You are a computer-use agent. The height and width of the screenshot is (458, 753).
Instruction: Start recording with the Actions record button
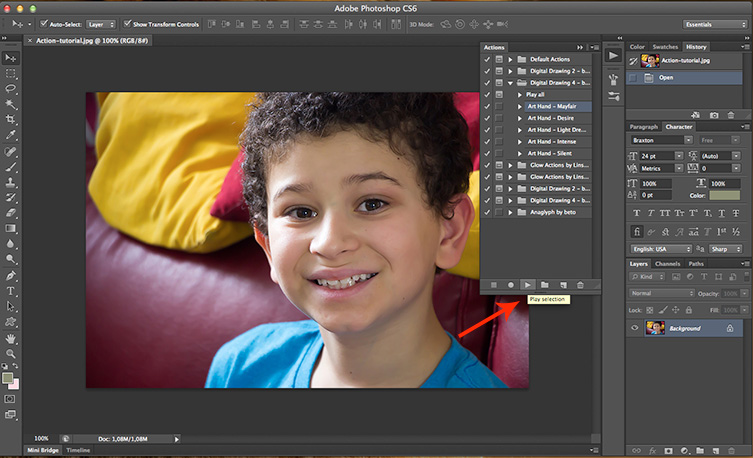click(511, 285)
